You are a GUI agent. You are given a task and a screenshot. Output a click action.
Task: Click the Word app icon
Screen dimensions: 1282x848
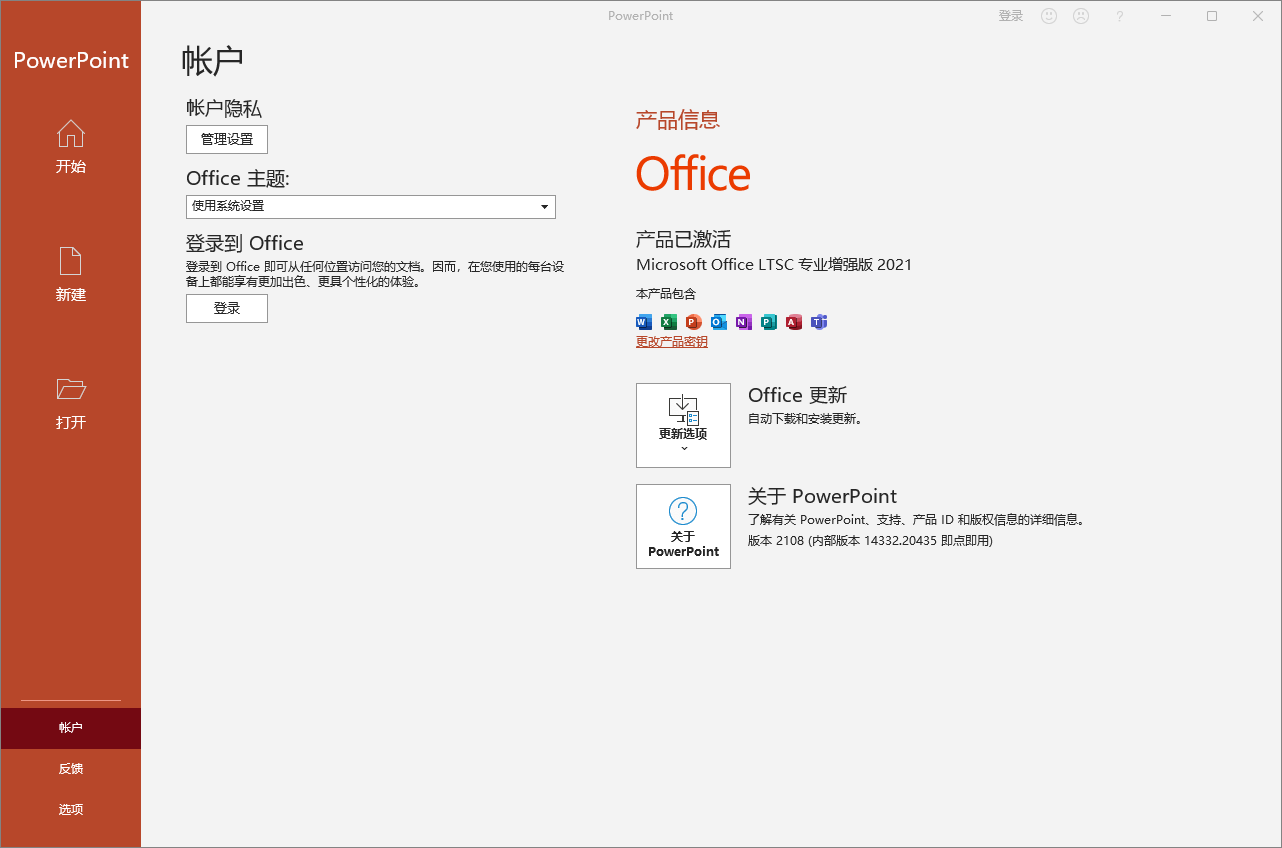point(644,322)
